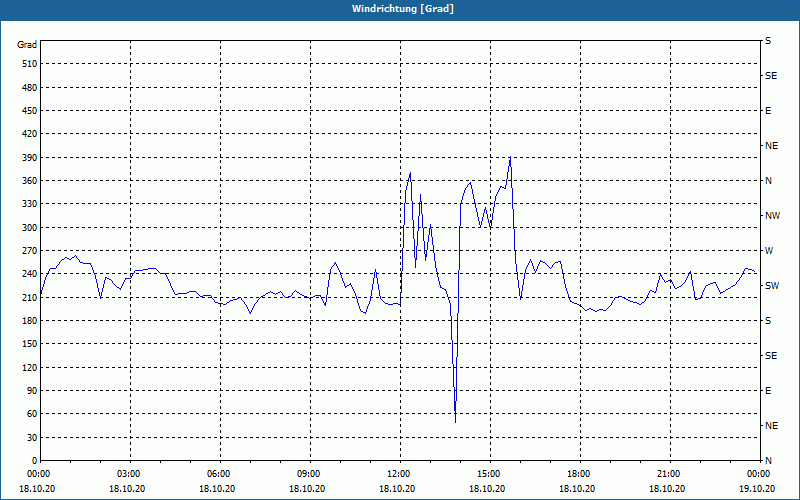
Task: Click the 18.10.20 date under 12:00
Action: pos(397,489)
